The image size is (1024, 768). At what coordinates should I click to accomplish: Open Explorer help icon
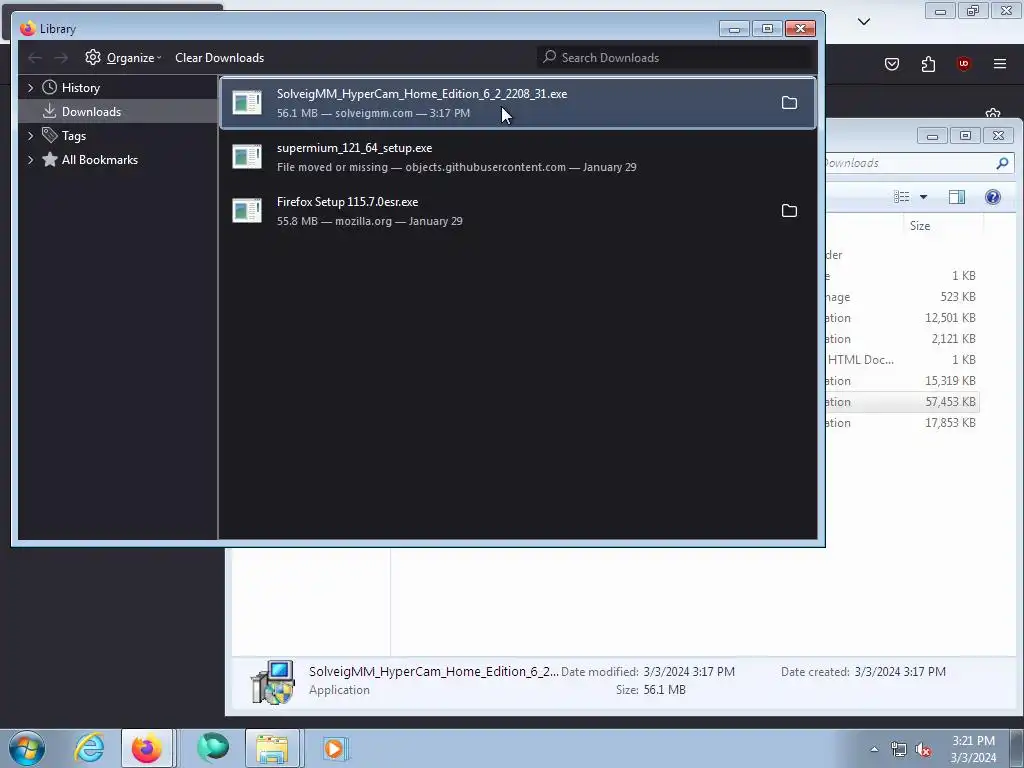point(993,197)
